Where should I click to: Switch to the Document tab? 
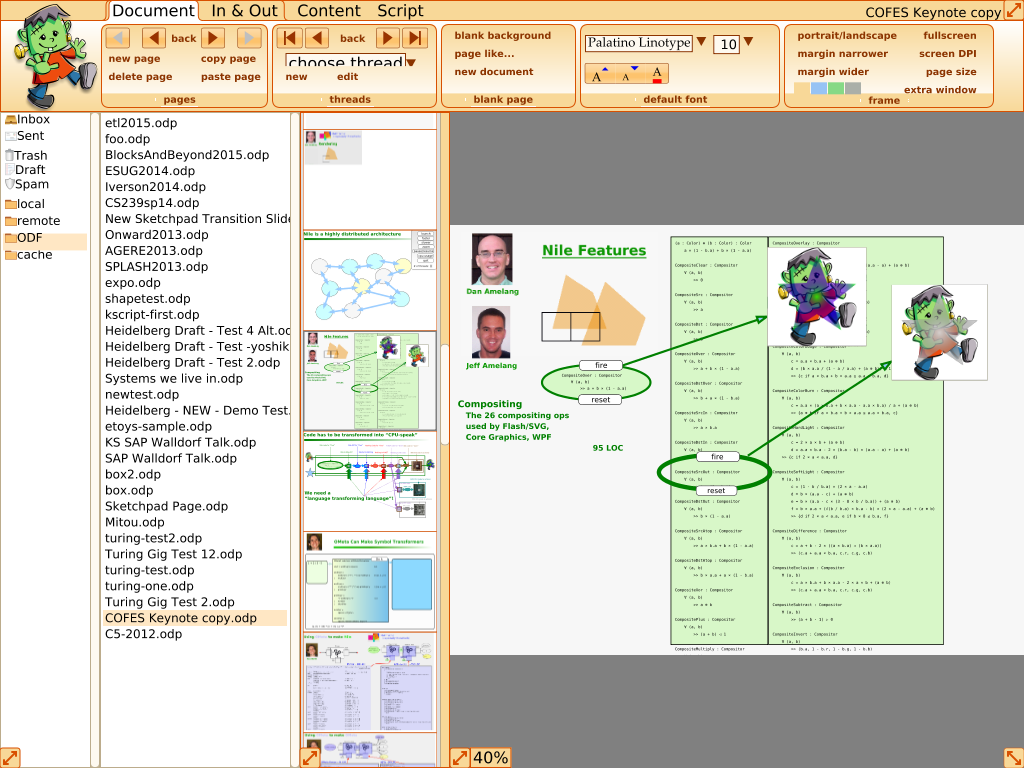(x=153, y=10)
